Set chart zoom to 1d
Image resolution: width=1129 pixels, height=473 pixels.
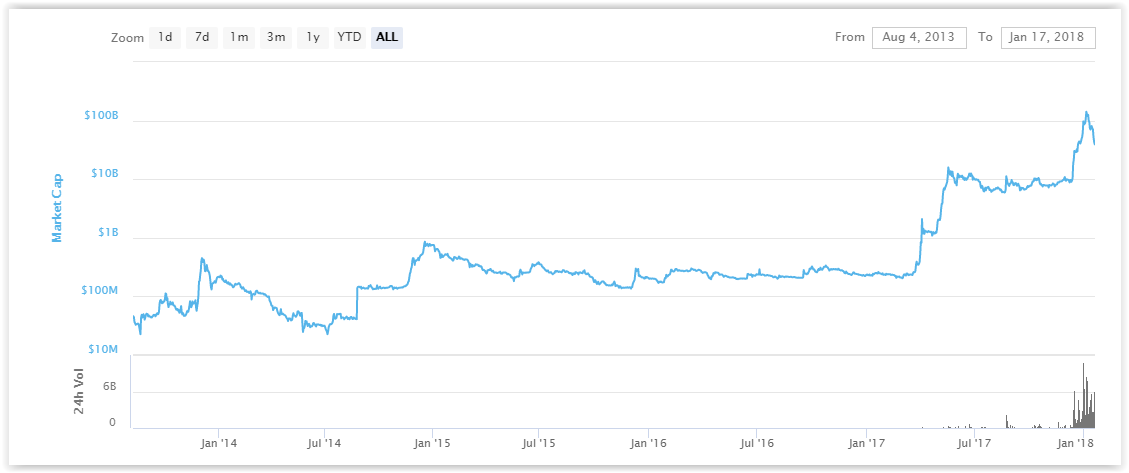pos(165,37)
